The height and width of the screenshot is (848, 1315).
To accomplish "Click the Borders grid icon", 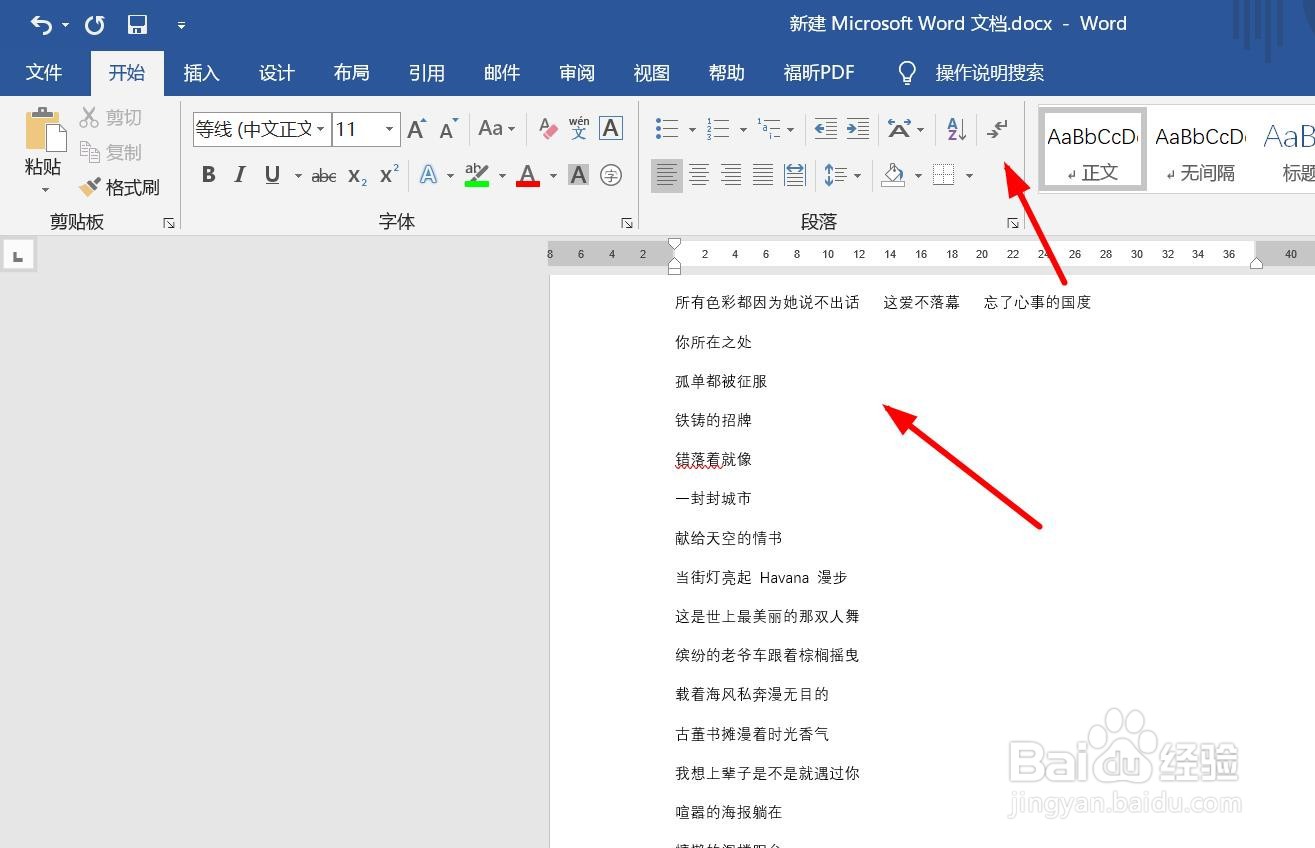I will (943, 175).
